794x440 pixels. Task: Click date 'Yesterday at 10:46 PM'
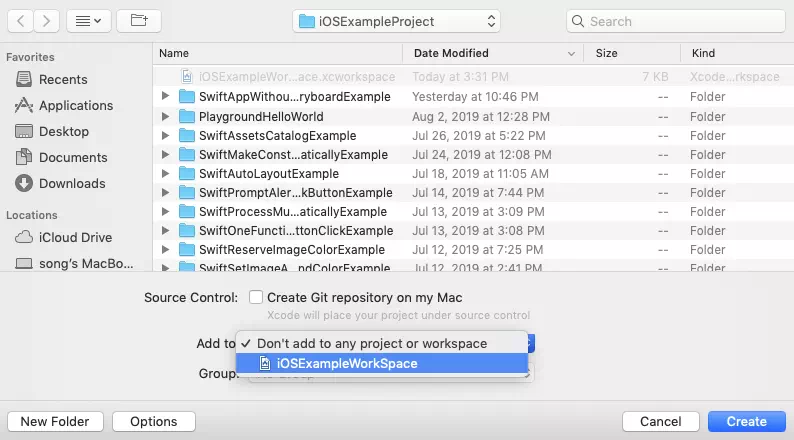tap(475, 97)
